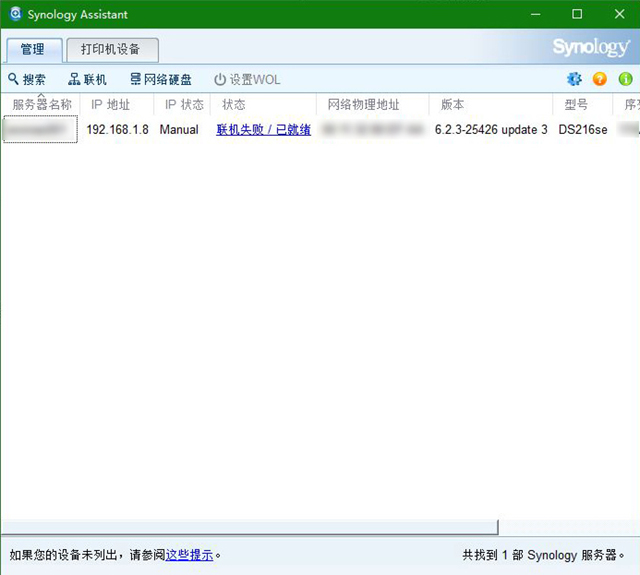Minimize the Synology Assistant window

(536, 14)
